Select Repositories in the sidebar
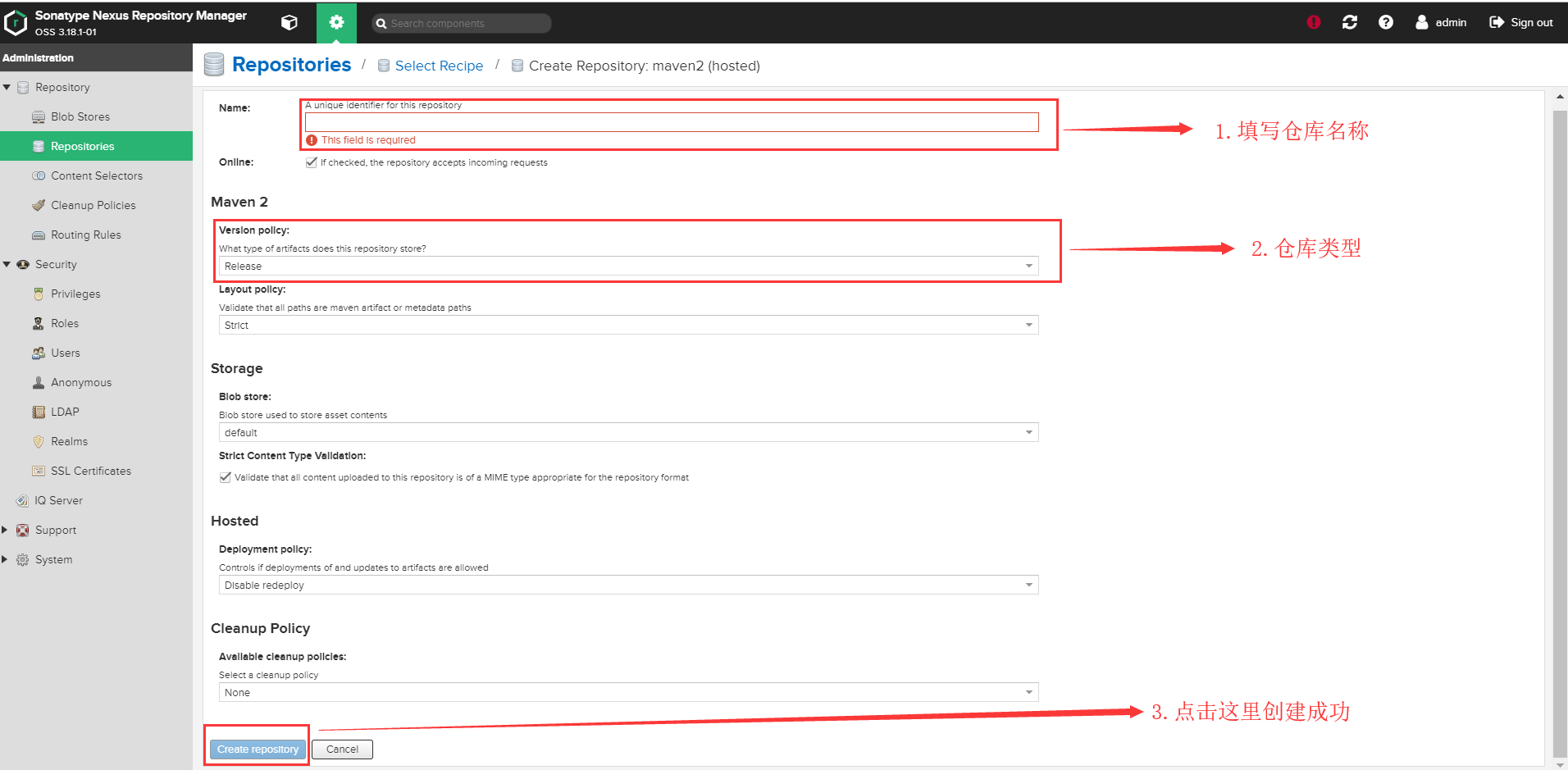This screenshot has width=1568, height=770. [x=96, y=146]
